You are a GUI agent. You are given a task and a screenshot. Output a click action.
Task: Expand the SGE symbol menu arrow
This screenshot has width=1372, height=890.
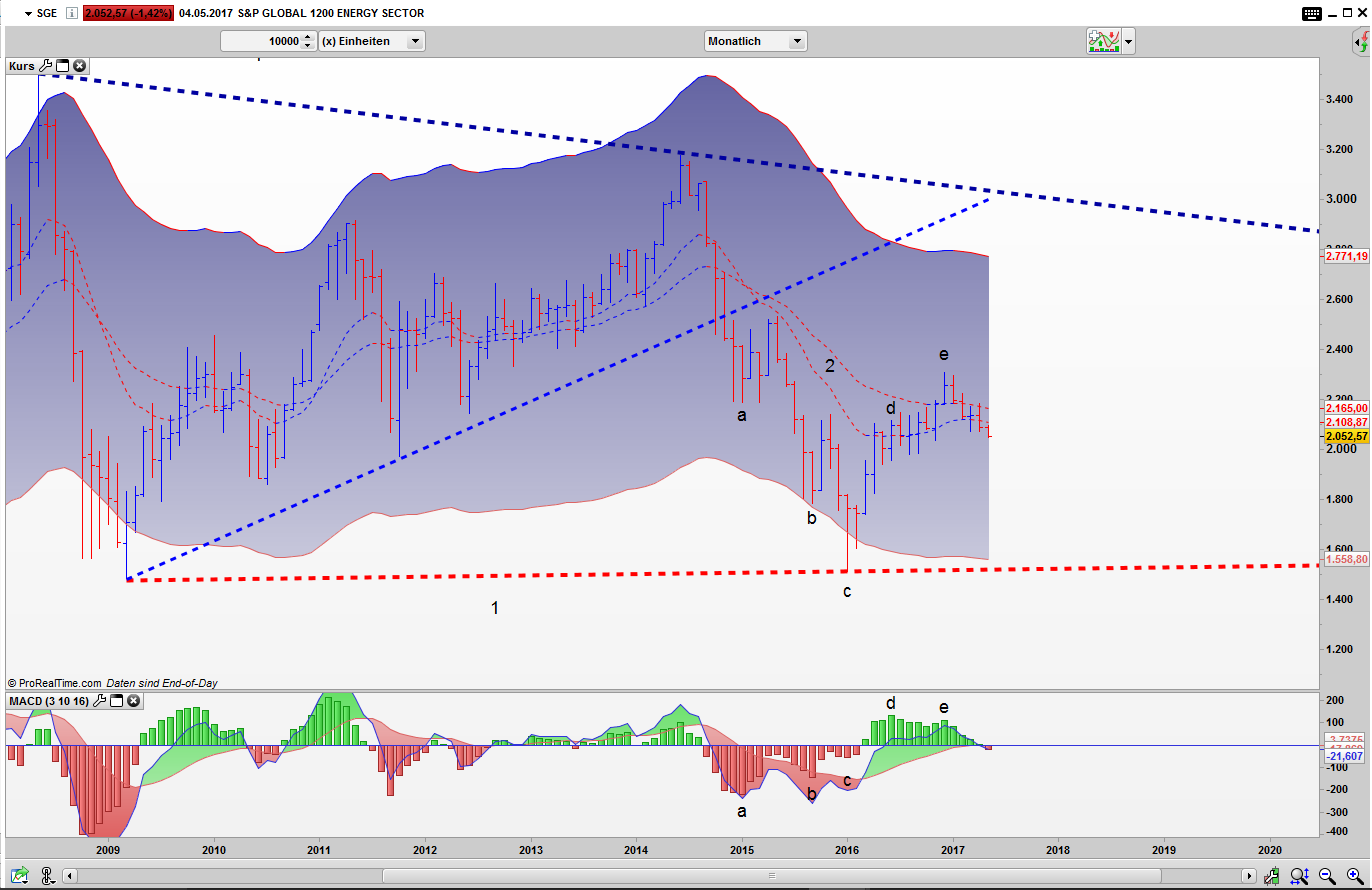26,13
